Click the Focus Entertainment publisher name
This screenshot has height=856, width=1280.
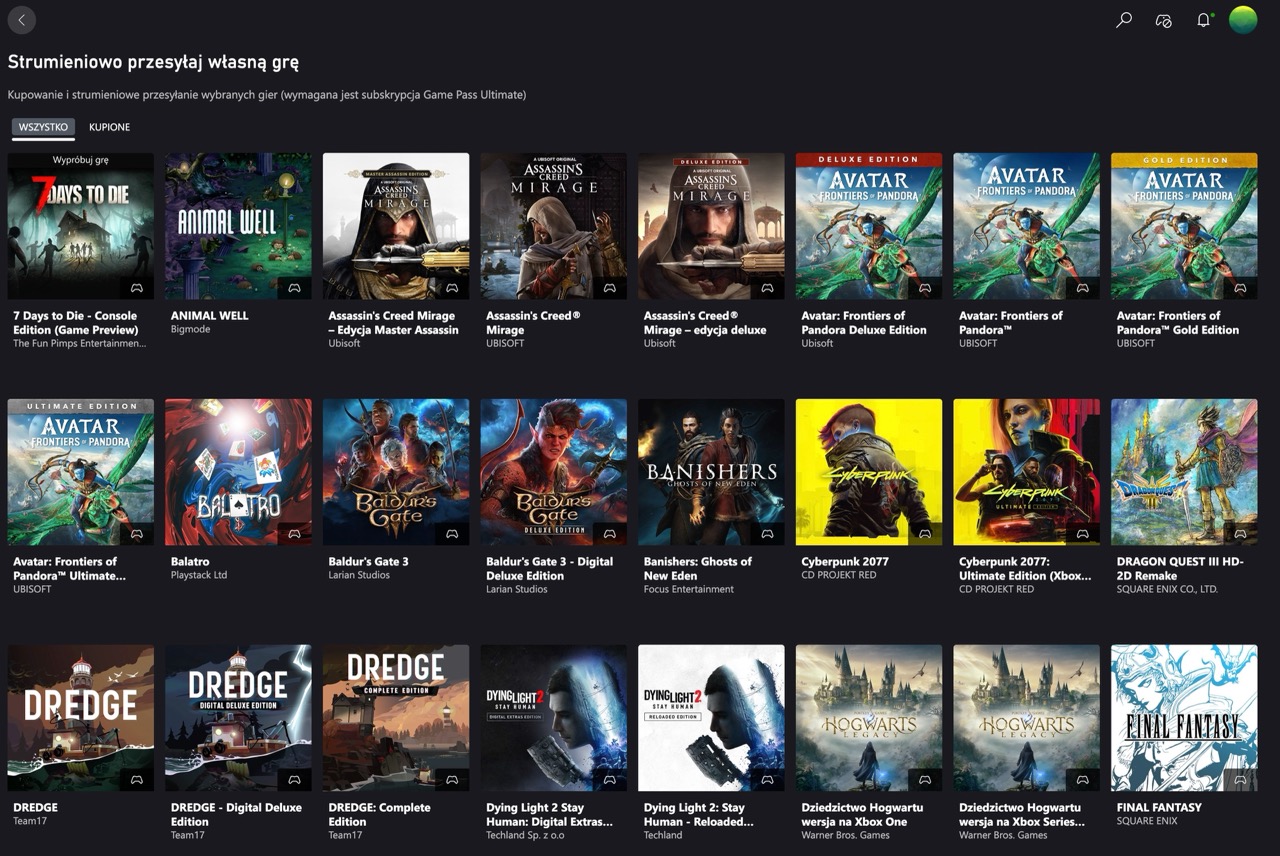click(689, 589)
